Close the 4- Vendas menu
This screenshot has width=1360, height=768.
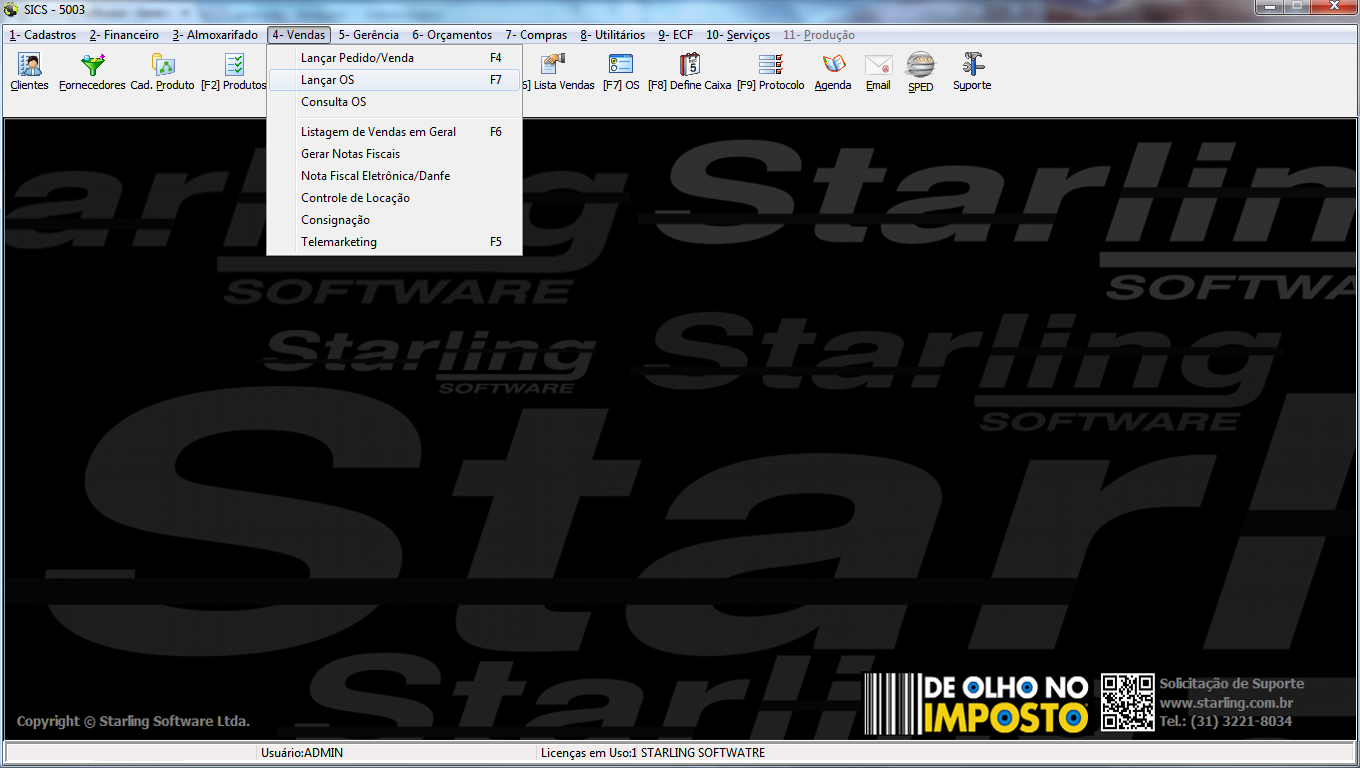pos(298,35)
